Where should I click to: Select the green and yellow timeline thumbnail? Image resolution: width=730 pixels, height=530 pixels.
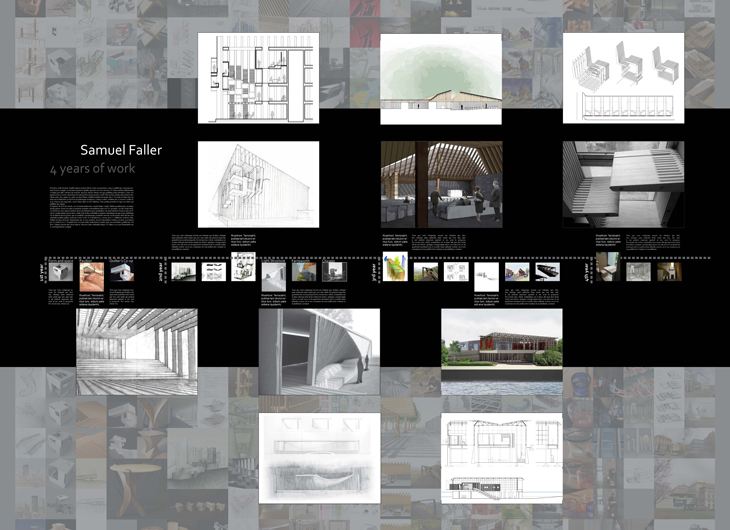tap(396, 271)
